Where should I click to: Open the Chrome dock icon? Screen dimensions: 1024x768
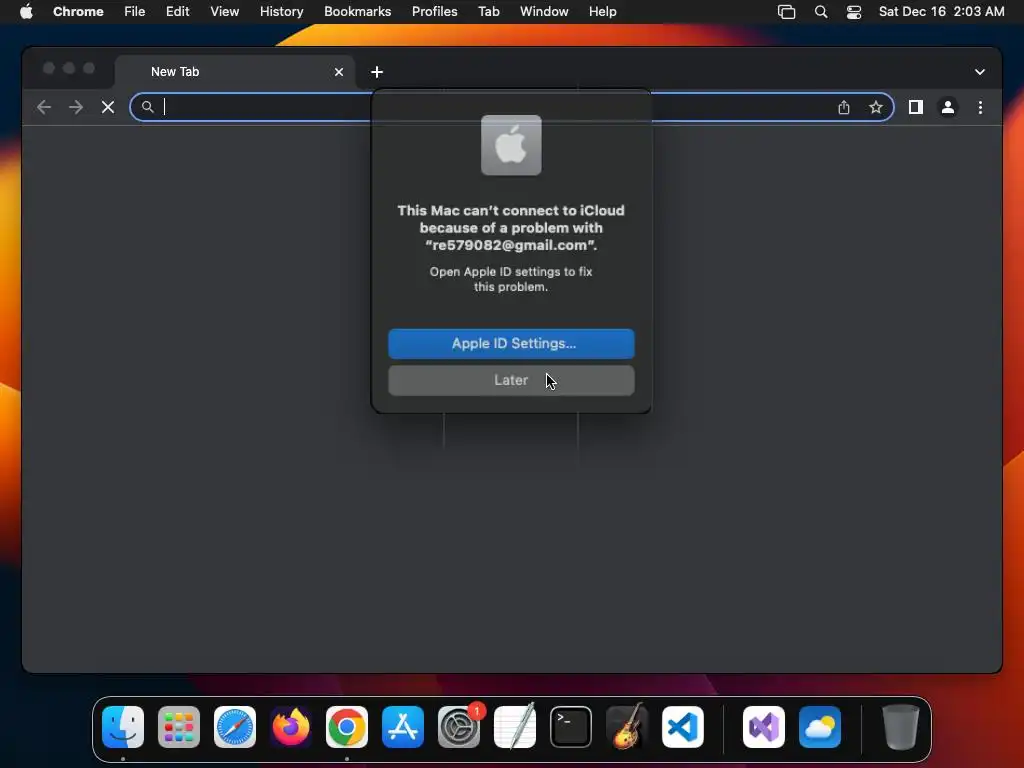(x=347, y=727)
